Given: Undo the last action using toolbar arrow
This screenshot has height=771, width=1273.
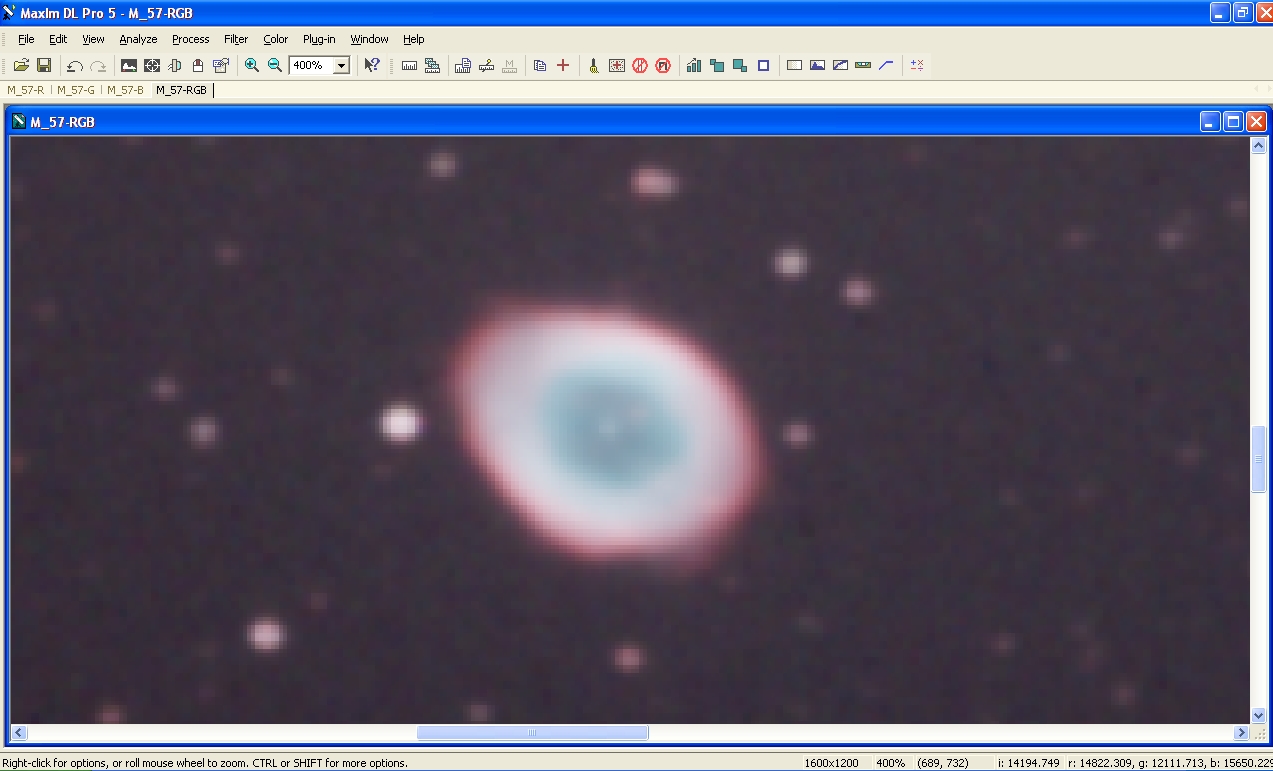Looking at the screenshot, I should (75, 66).
